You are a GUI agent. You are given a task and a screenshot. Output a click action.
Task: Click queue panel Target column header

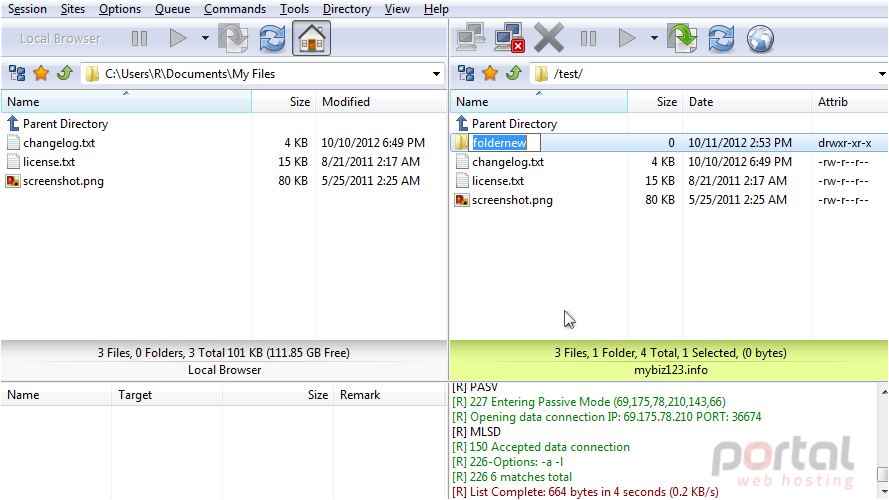coord(167,395)
